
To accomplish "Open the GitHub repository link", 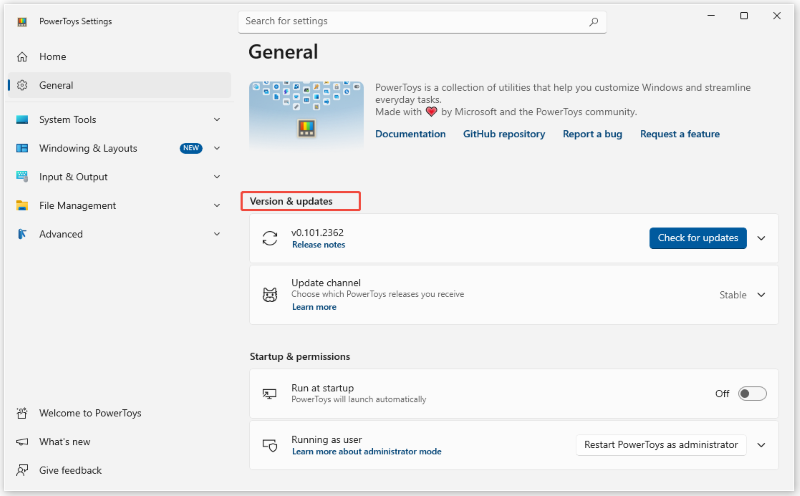I will (x=504, y=134).
